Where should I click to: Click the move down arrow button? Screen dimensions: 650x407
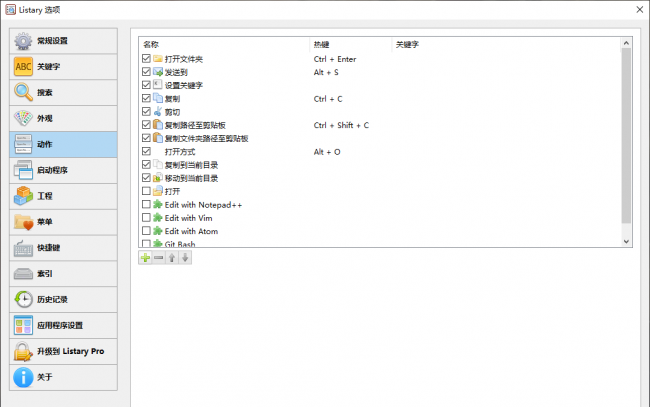tap(185, 258)
